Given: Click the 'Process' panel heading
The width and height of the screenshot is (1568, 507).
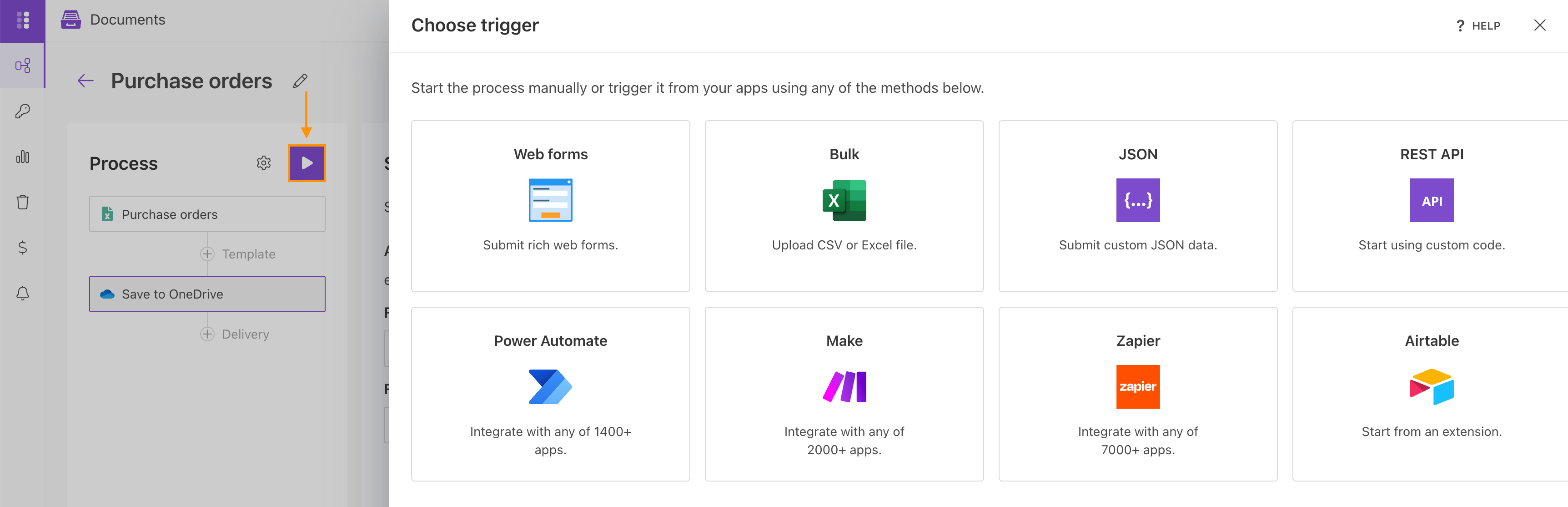Looking at the screenshot, I should click(124, 163).
